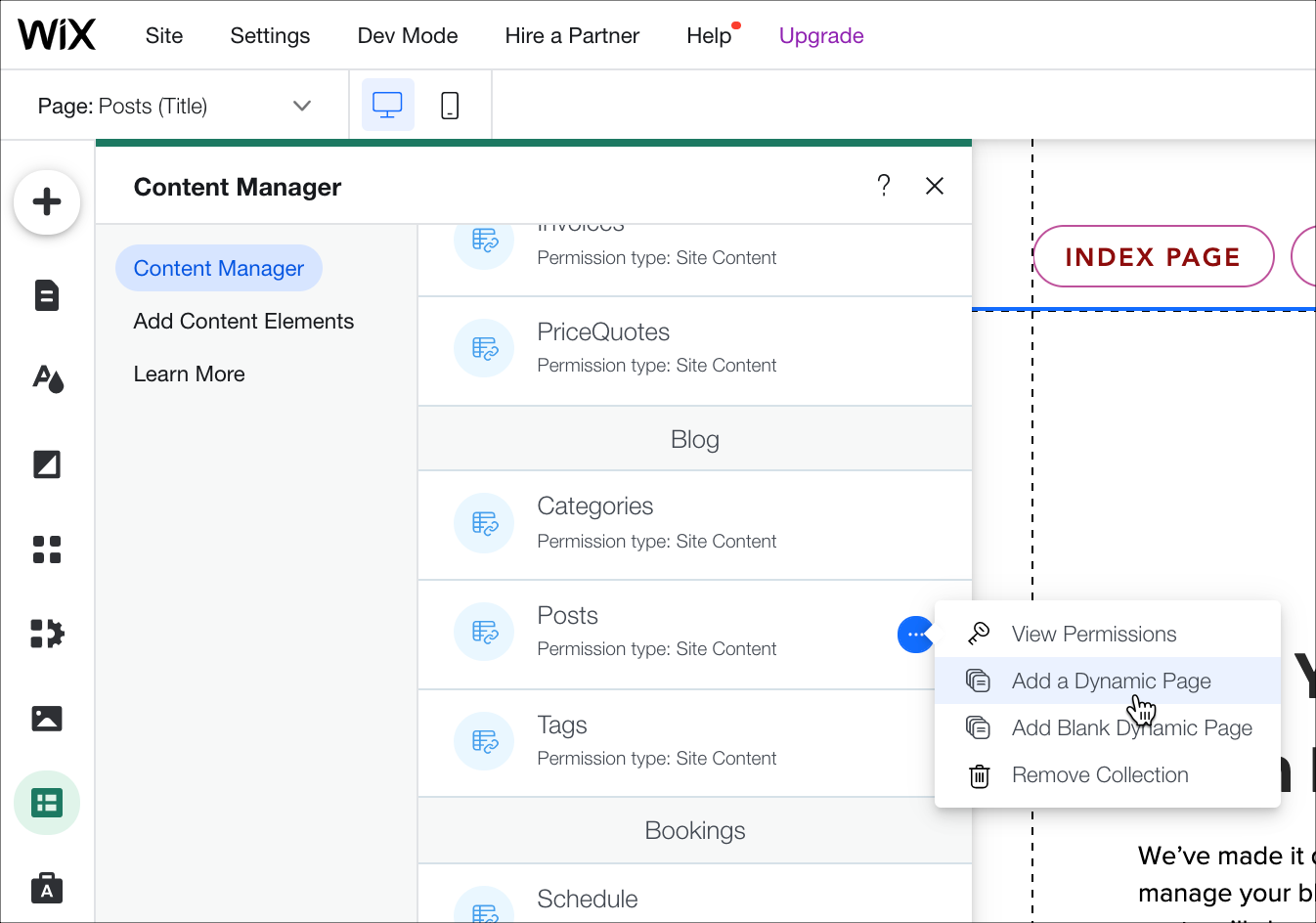Switch to desktop view

pos(387,106)
